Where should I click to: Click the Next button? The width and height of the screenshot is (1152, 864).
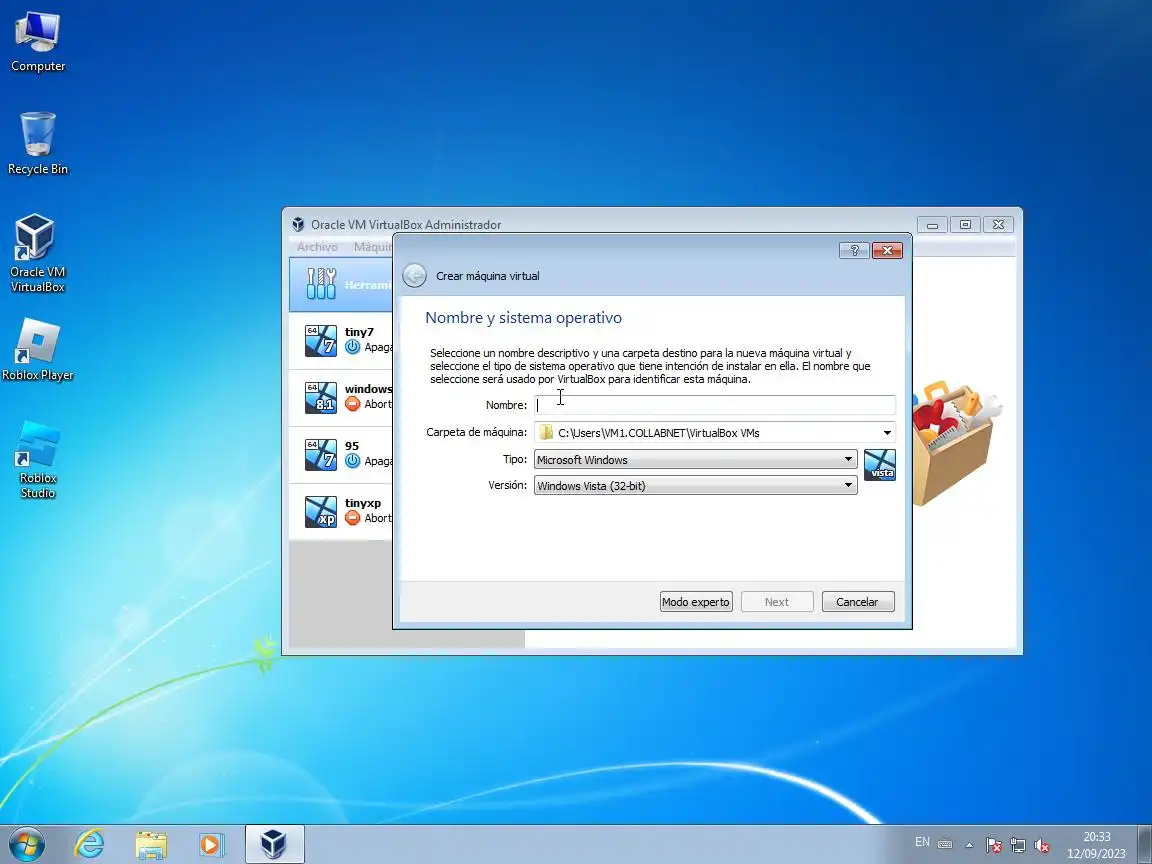pyautogui.click(x=777, y=602)
